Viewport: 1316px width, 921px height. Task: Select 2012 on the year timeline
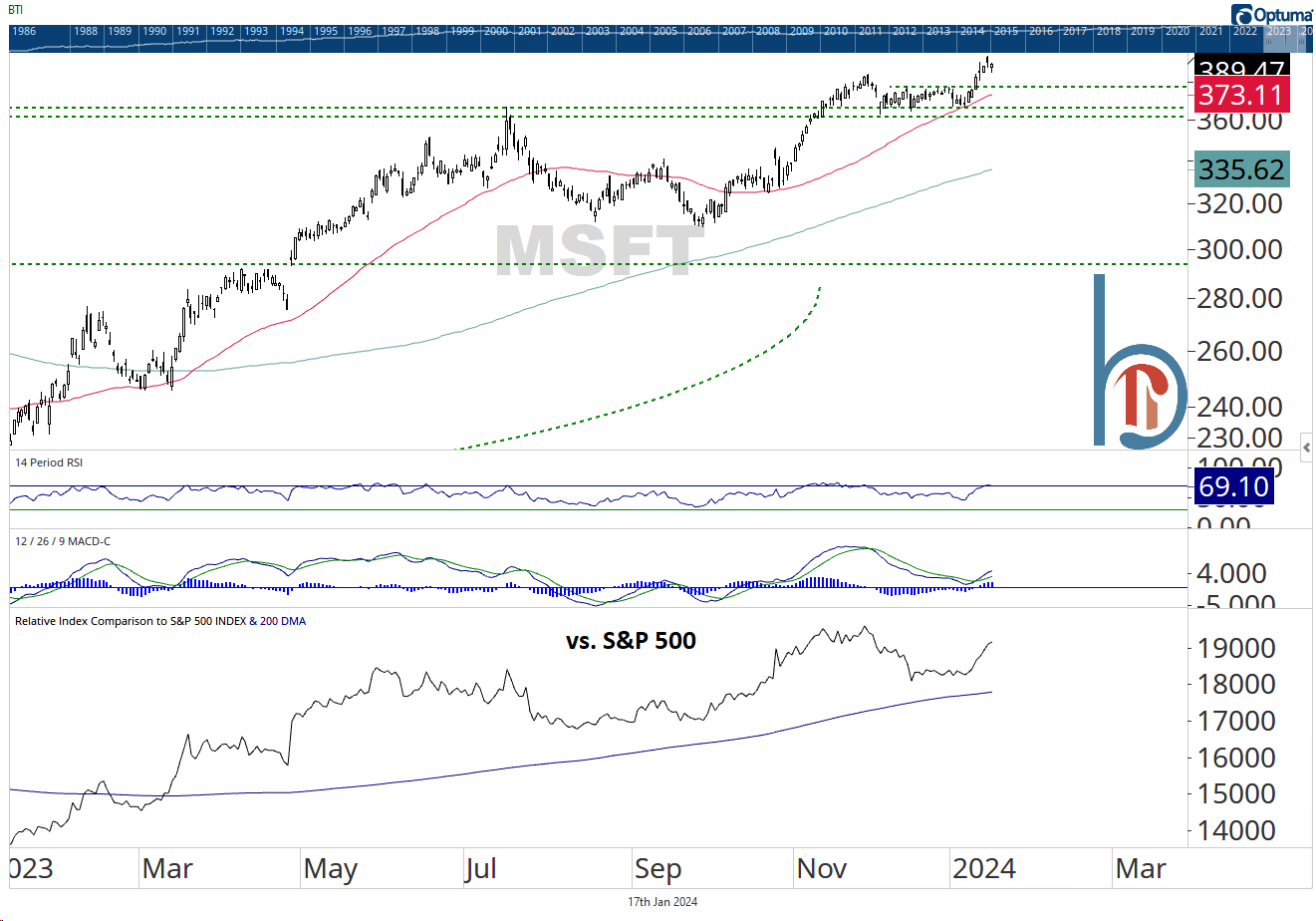(x=905, y=31)
